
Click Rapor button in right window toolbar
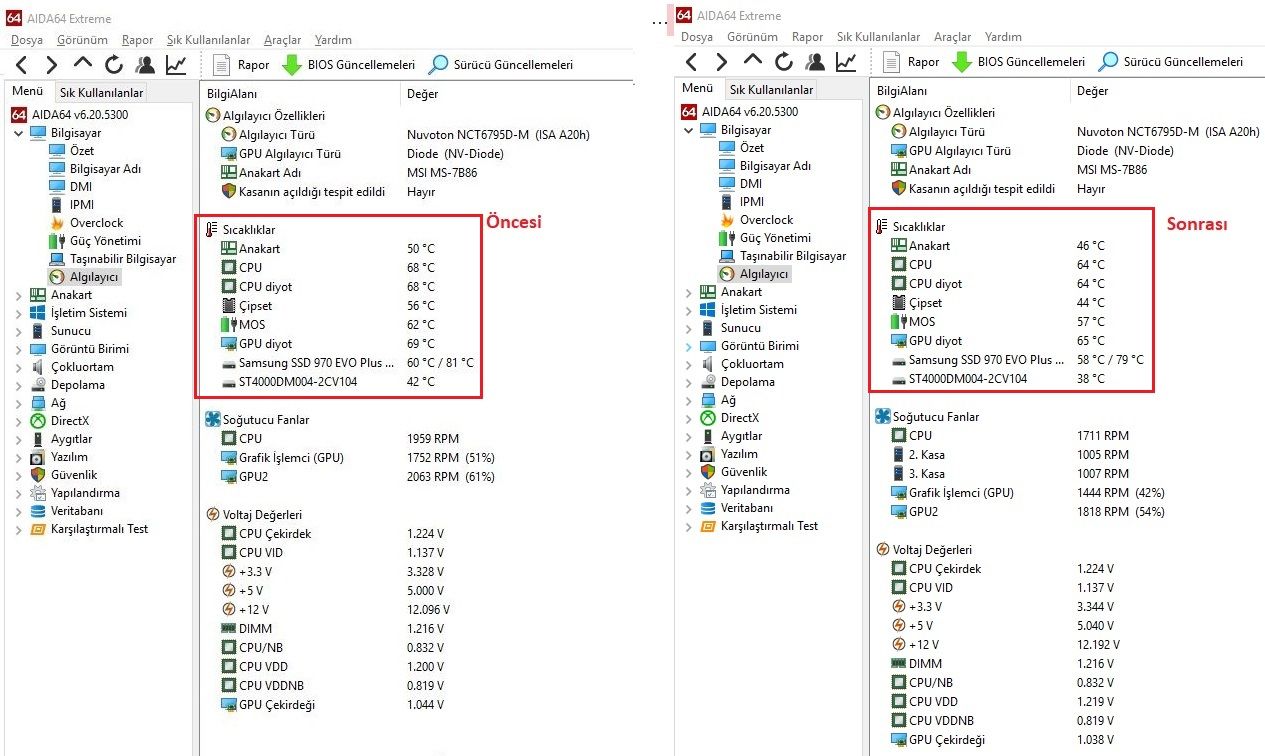[911, 62]
